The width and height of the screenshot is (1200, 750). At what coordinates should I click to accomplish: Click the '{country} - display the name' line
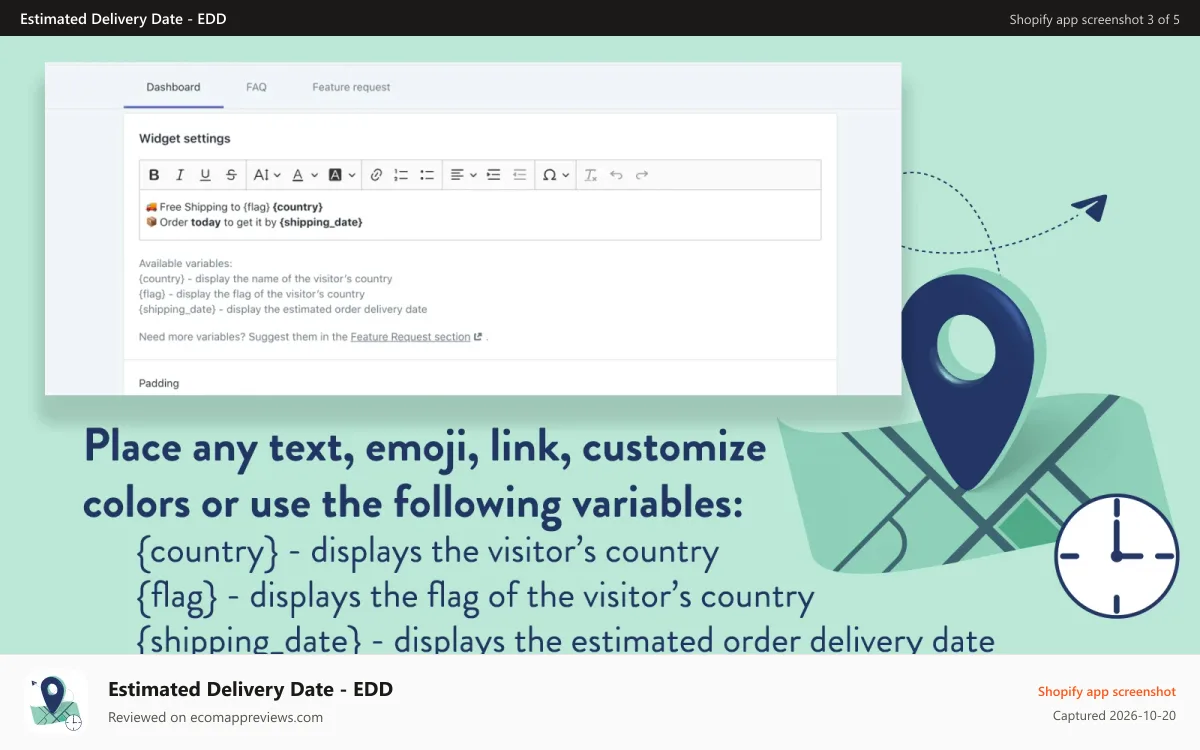[x=265, y=279]
